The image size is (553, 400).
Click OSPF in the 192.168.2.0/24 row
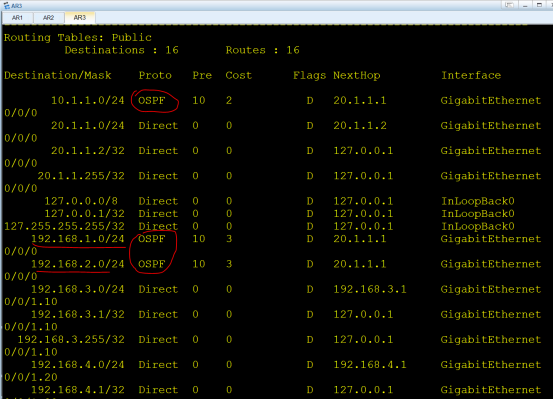click(x=152, y=264)
